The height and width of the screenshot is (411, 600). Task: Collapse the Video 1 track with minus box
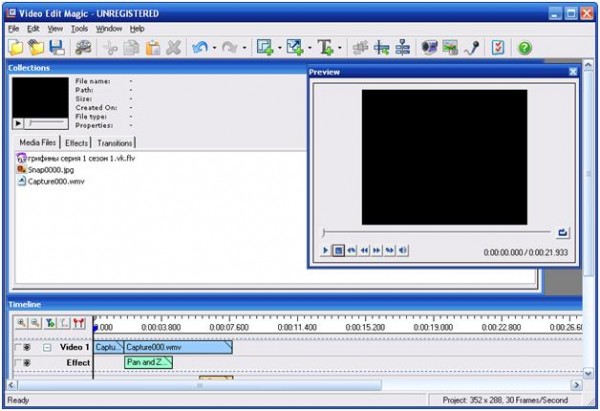coord(47,347)
